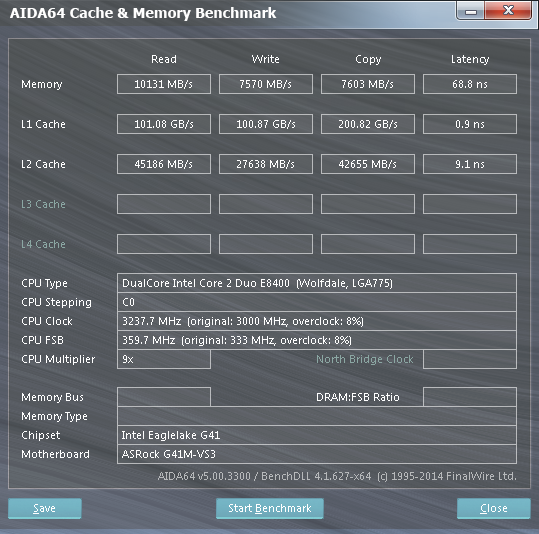Click the Motherboard ASRock G41M-VS3 field
Screen dimensions: 539x534
[317, 454]
